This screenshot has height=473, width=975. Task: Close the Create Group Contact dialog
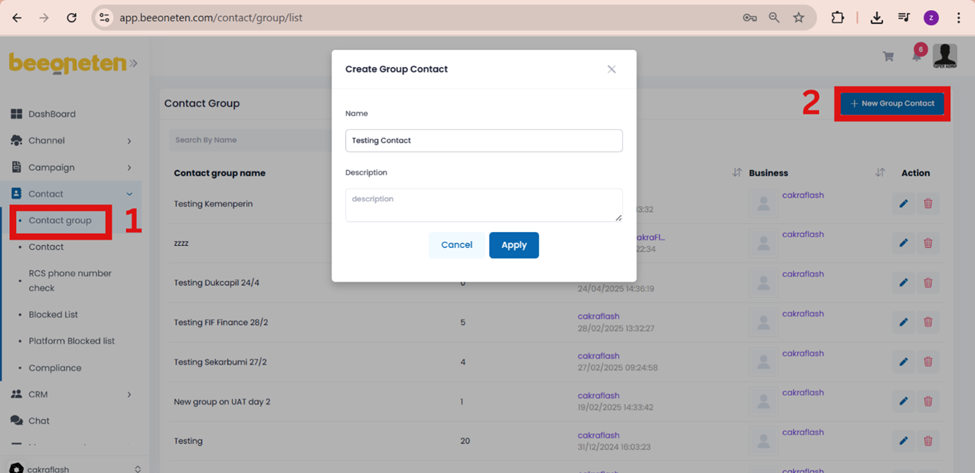point(611,69)
